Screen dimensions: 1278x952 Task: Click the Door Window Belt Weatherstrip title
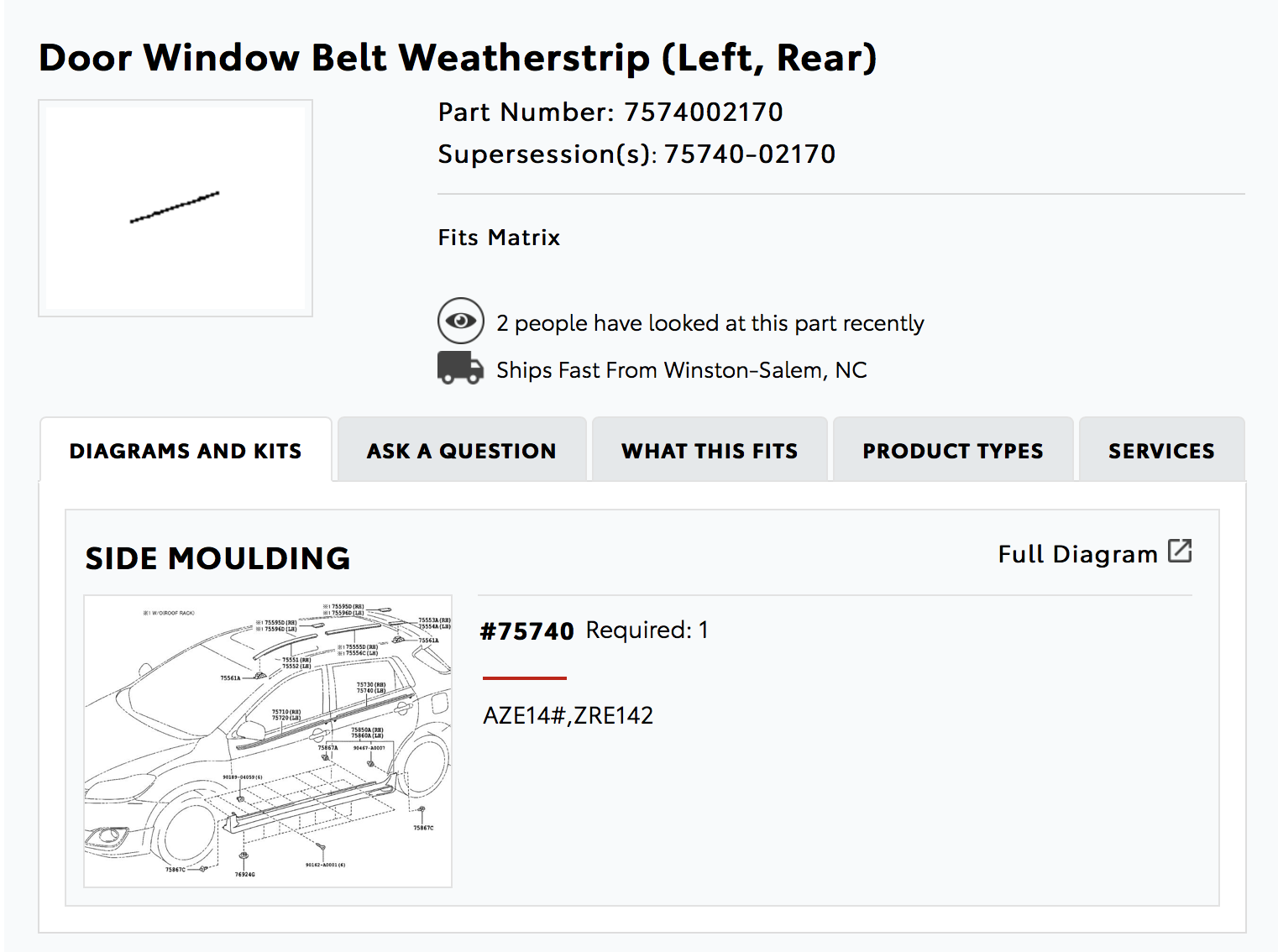coord(458,58)
